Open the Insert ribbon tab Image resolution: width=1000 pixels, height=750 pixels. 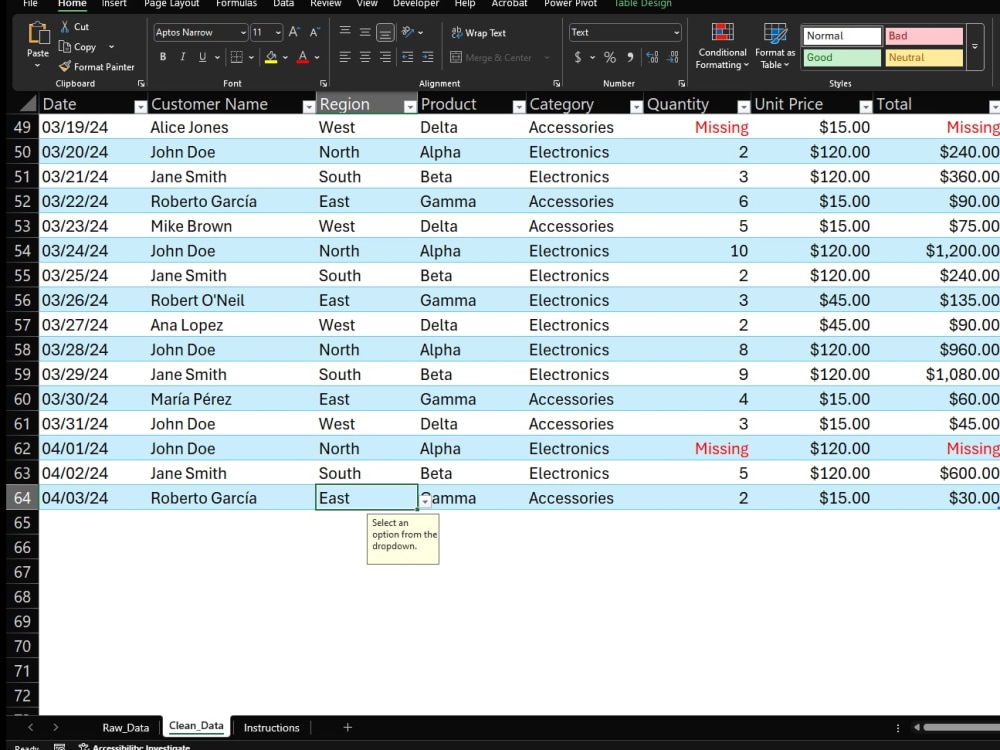[114, 4]
